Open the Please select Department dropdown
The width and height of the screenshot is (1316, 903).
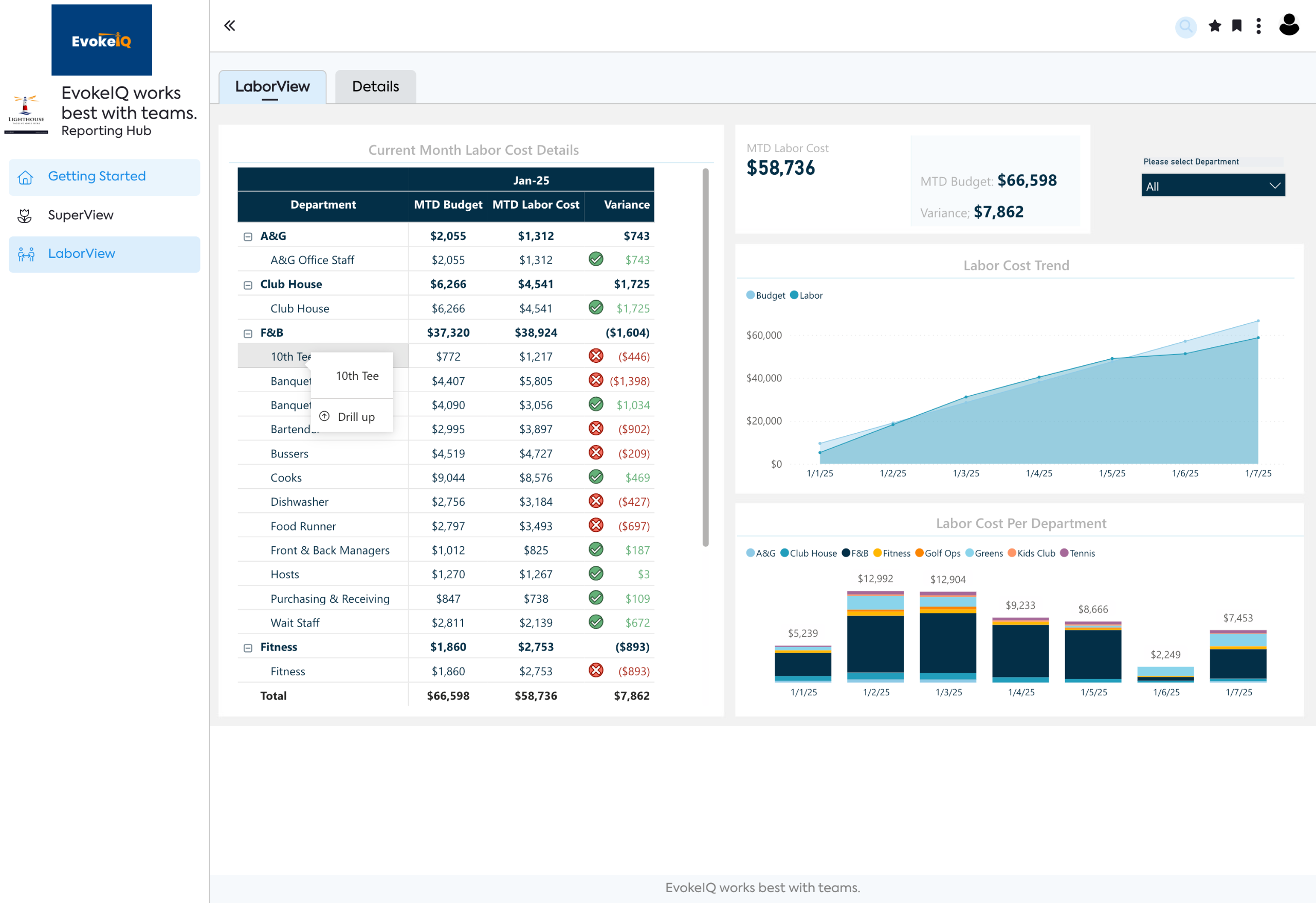[x=1213, y=186]
